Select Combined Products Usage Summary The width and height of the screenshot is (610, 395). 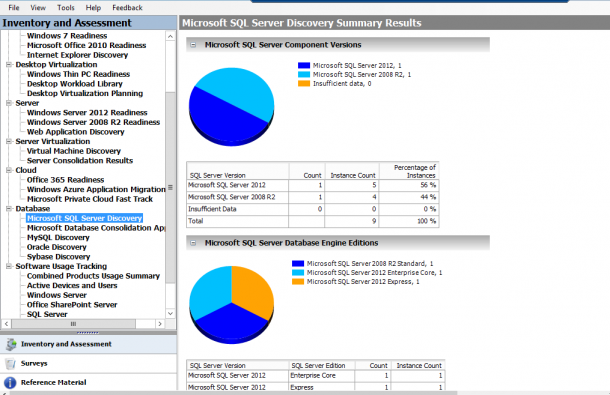pos(93,276)
